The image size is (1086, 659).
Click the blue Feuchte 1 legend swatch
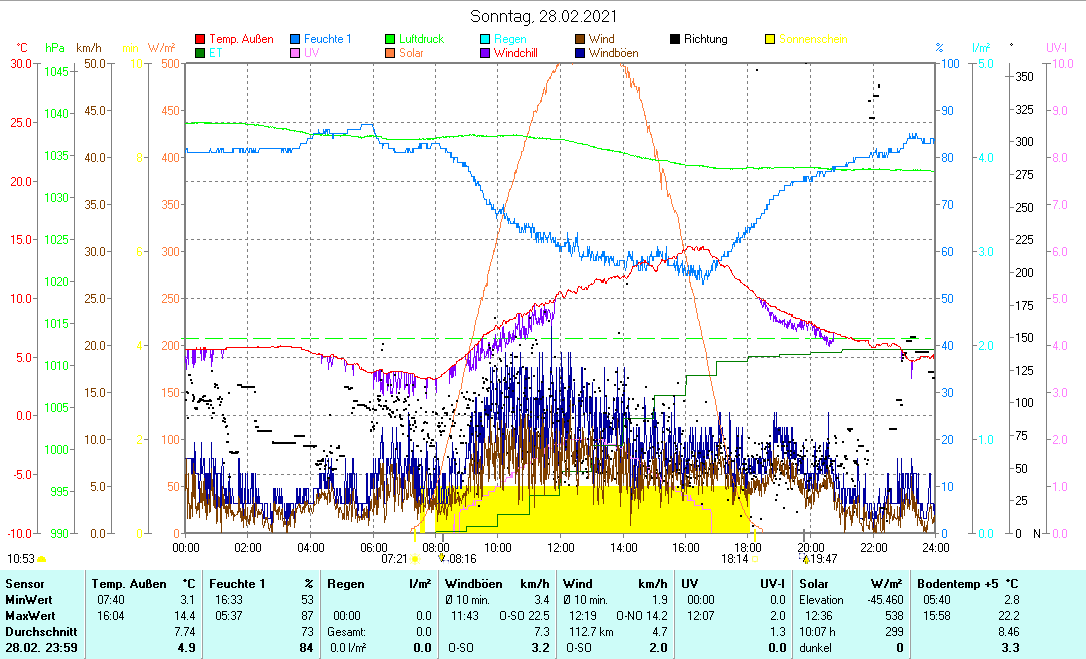pos(295,39)
